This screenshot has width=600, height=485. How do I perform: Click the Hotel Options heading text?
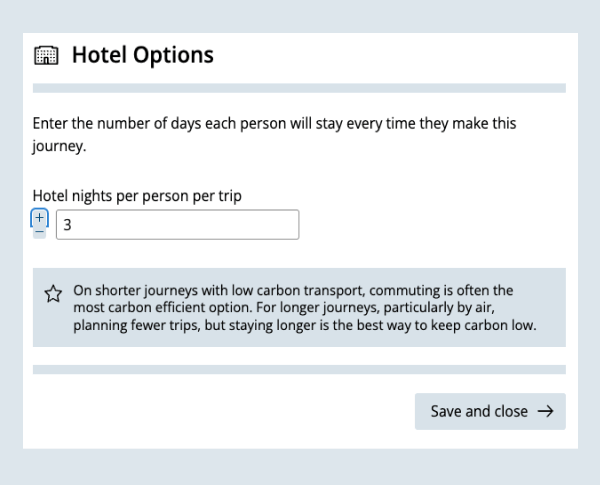coord(142,55)
